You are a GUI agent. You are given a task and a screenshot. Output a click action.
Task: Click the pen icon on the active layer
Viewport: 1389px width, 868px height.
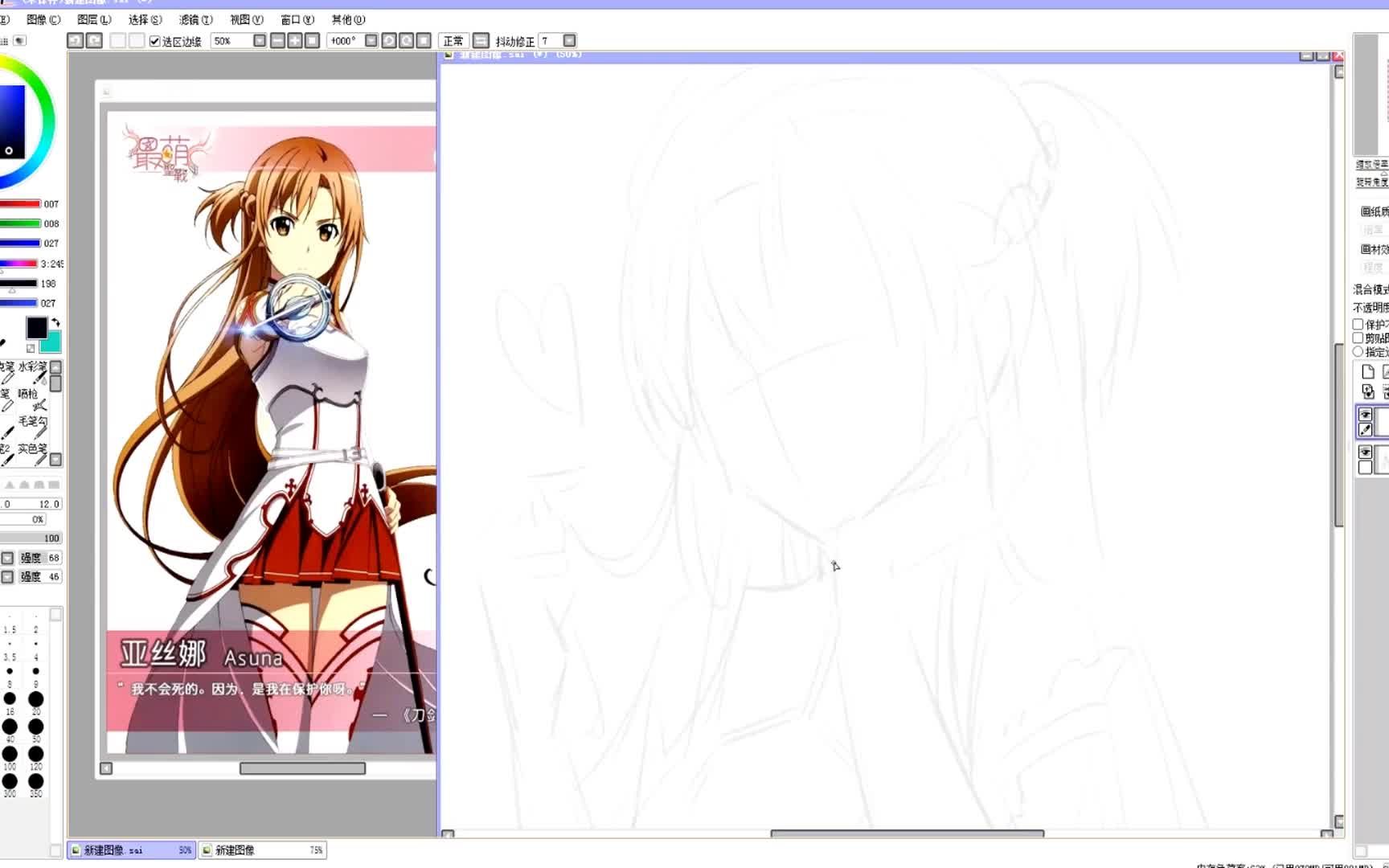coord(1365,430)
